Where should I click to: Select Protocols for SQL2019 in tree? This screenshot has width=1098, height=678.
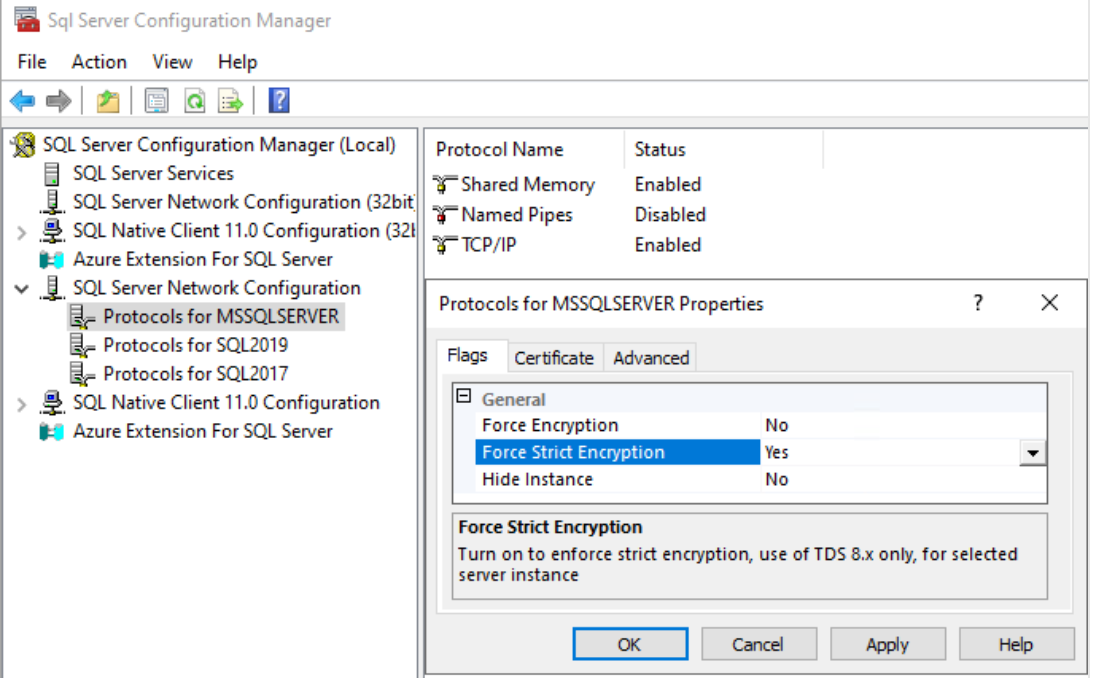(x=195, y=345)
